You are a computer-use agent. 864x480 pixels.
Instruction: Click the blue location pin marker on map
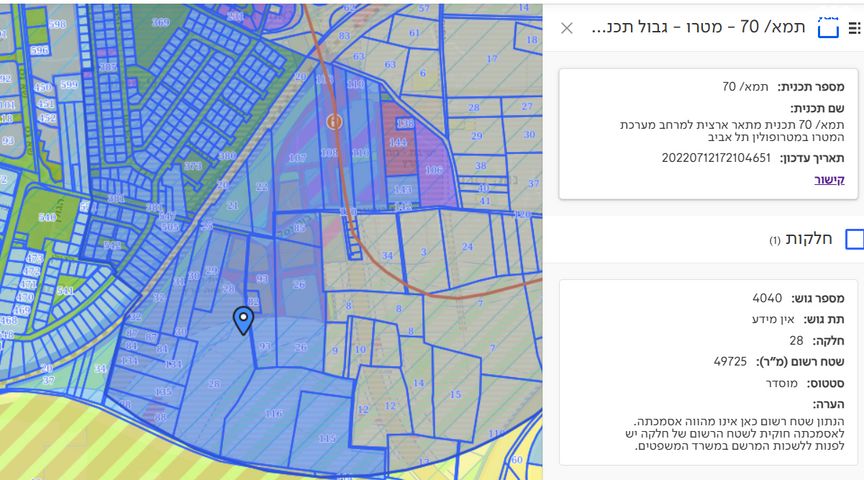coord(243,321)
